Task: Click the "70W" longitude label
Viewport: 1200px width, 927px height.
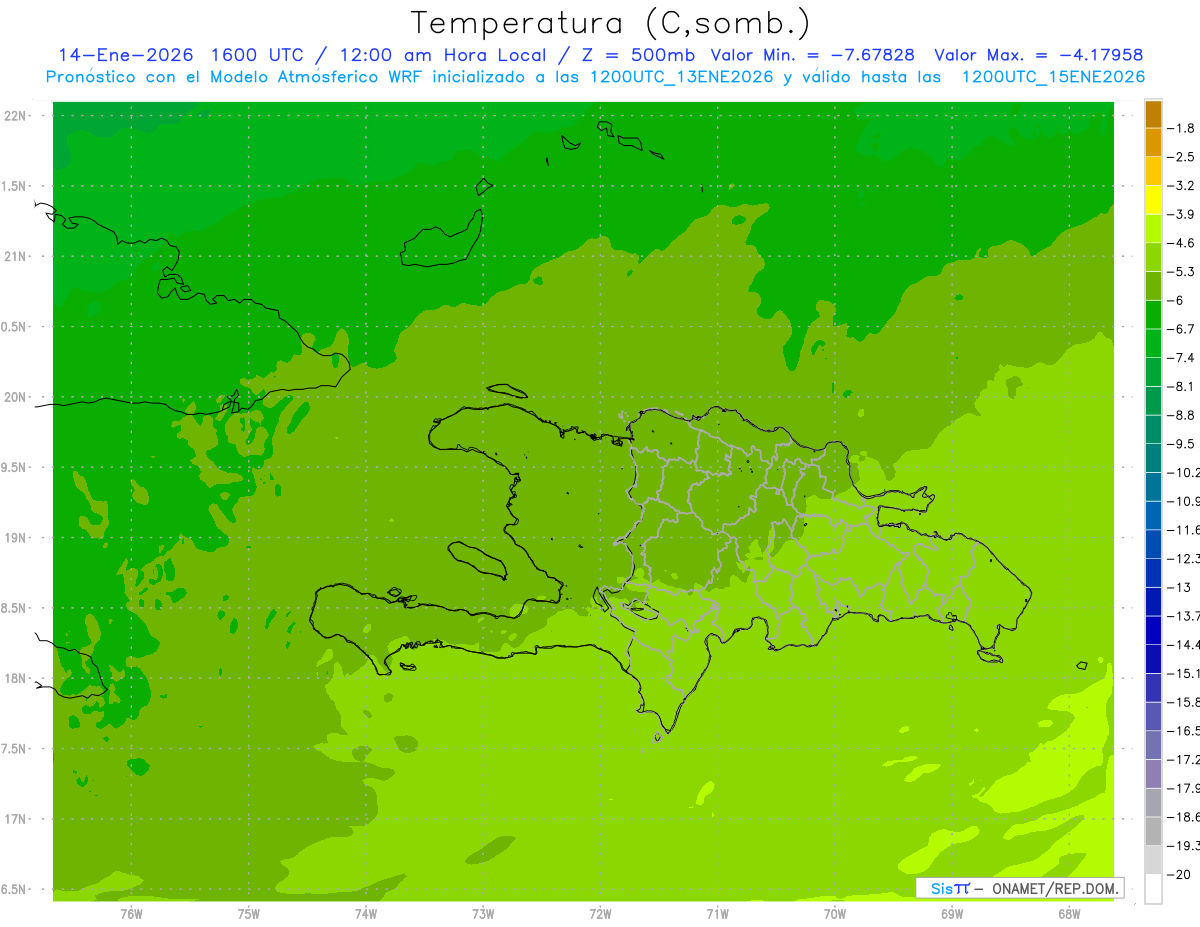Action: (835, 914)
